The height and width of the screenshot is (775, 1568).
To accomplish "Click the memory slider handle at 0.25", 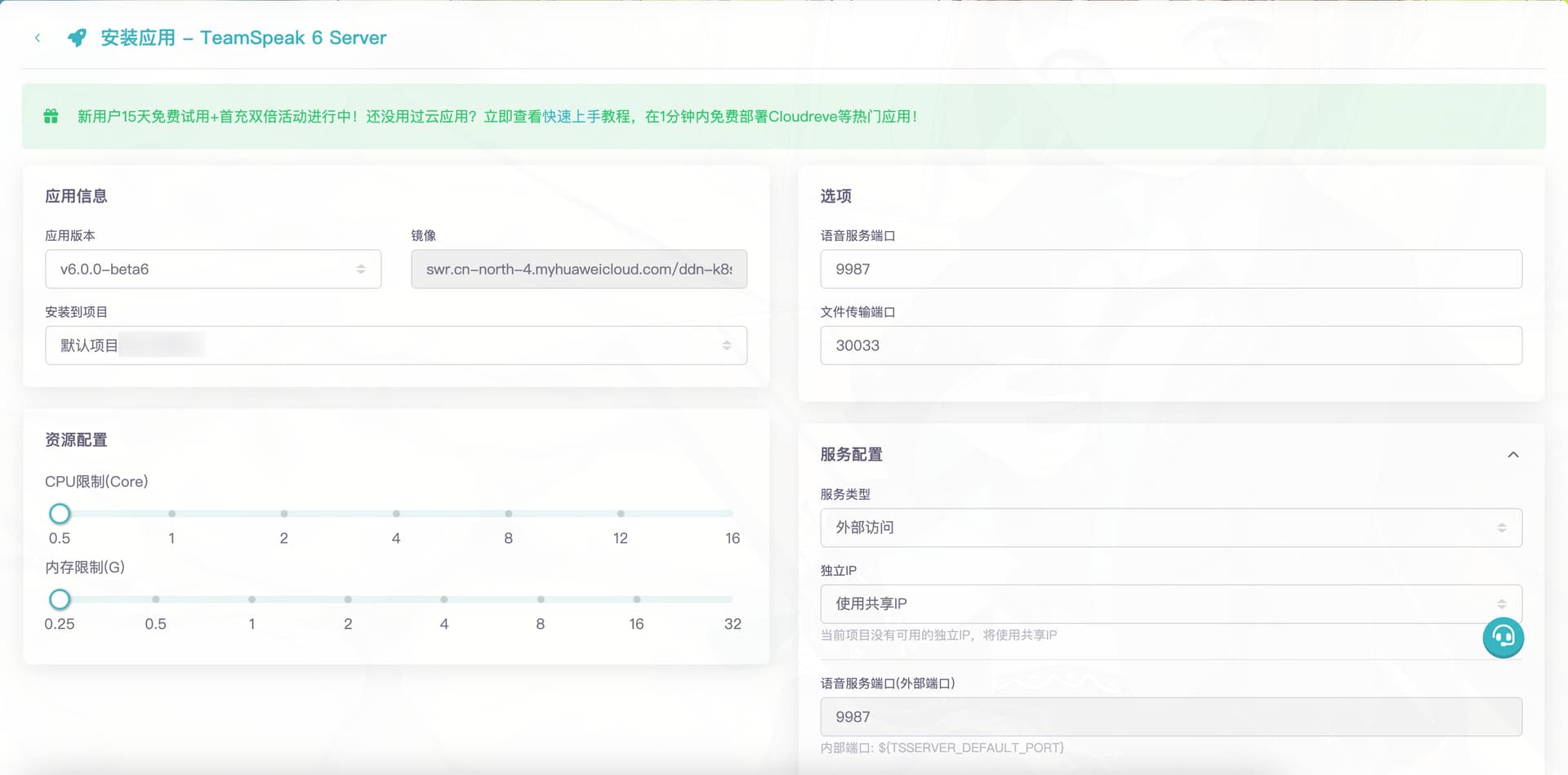I will point(60,599).
